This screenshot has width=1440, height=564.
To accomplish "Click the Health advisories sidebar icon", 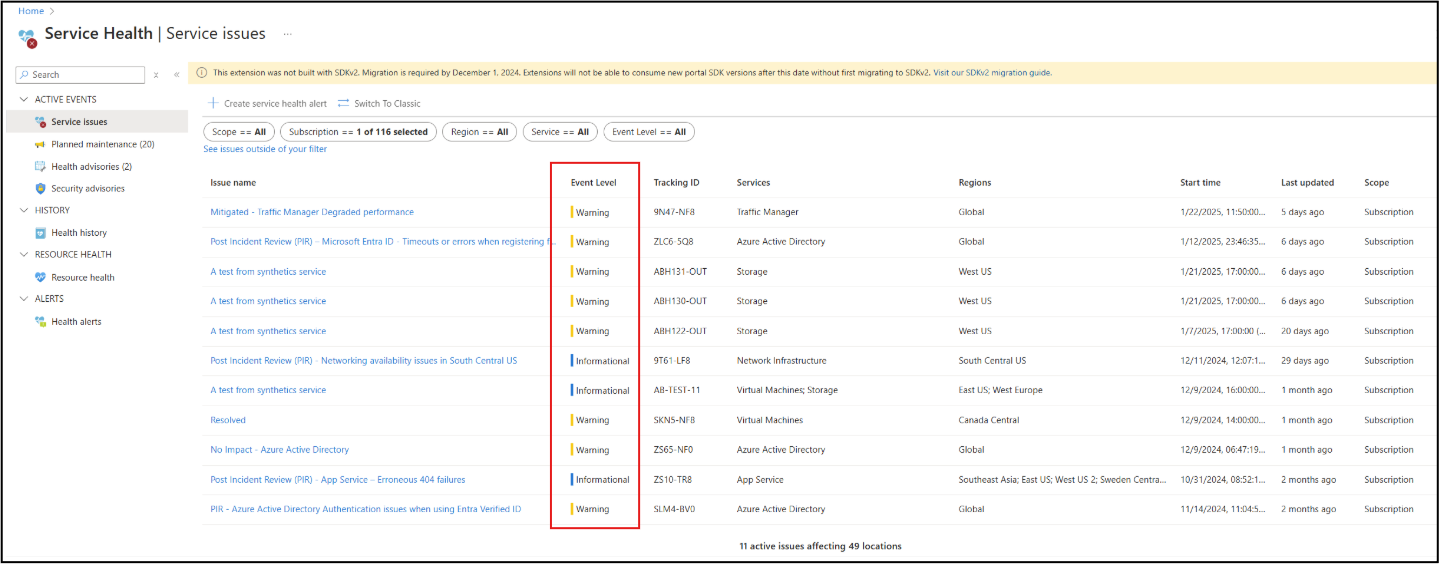I will [x=40, y=166].
